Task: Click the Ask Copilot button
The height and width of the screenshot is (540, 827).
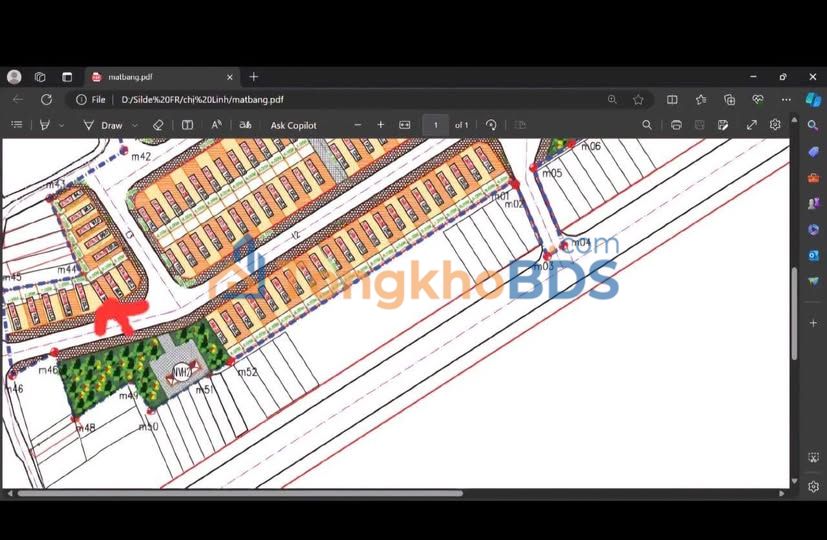Action: point(293,125)
